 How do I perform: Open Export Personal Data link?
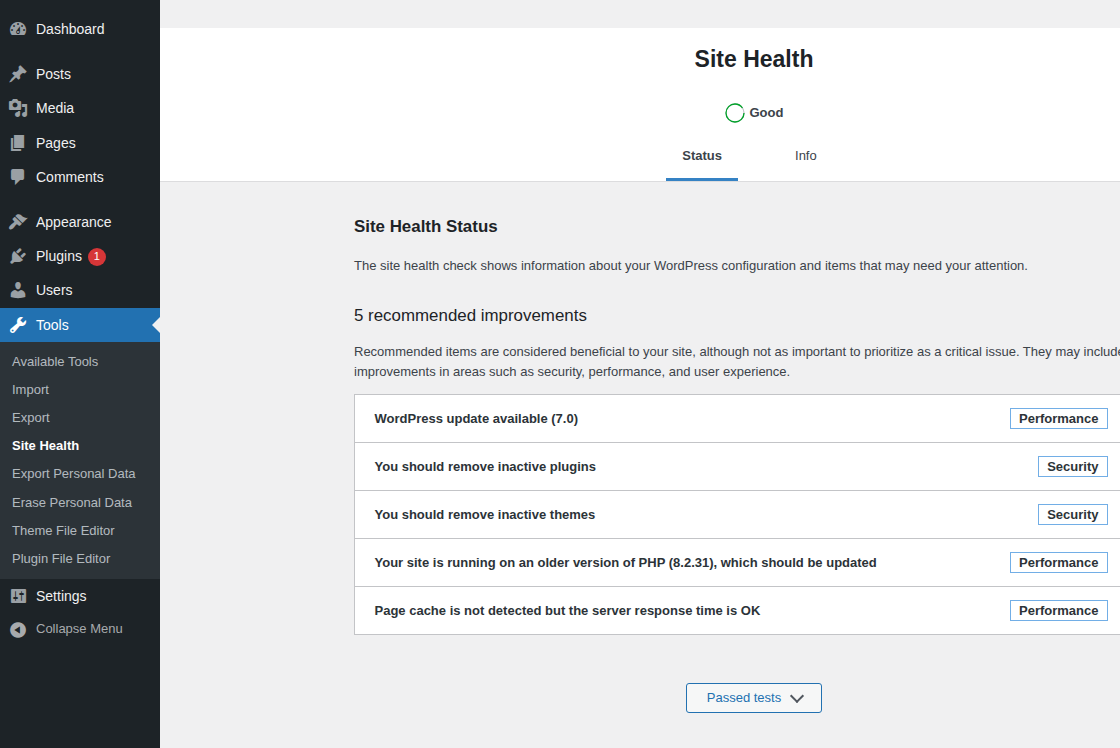tap(74, 474)
